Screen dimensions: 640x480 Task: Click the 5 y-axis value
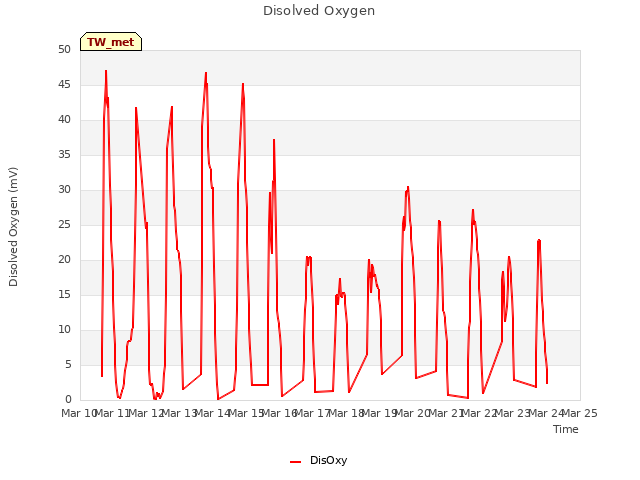coord(68,364)
